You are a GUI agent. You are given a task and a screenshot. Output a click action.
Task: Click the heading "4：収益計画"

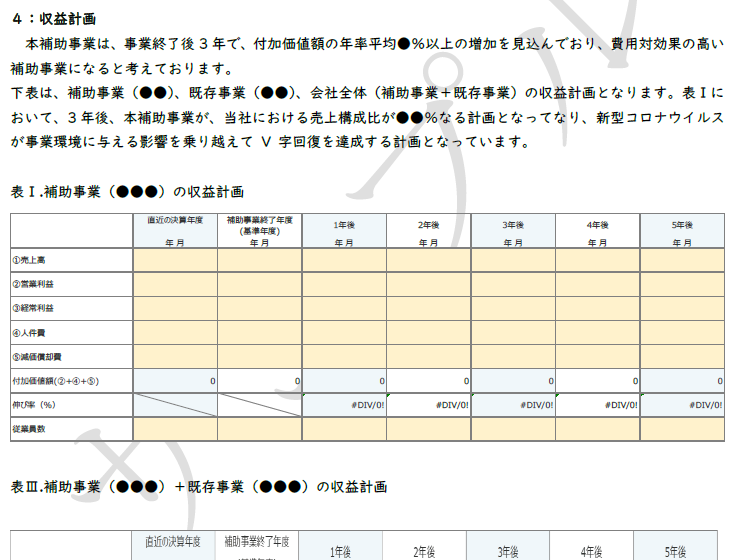[54, 19]
